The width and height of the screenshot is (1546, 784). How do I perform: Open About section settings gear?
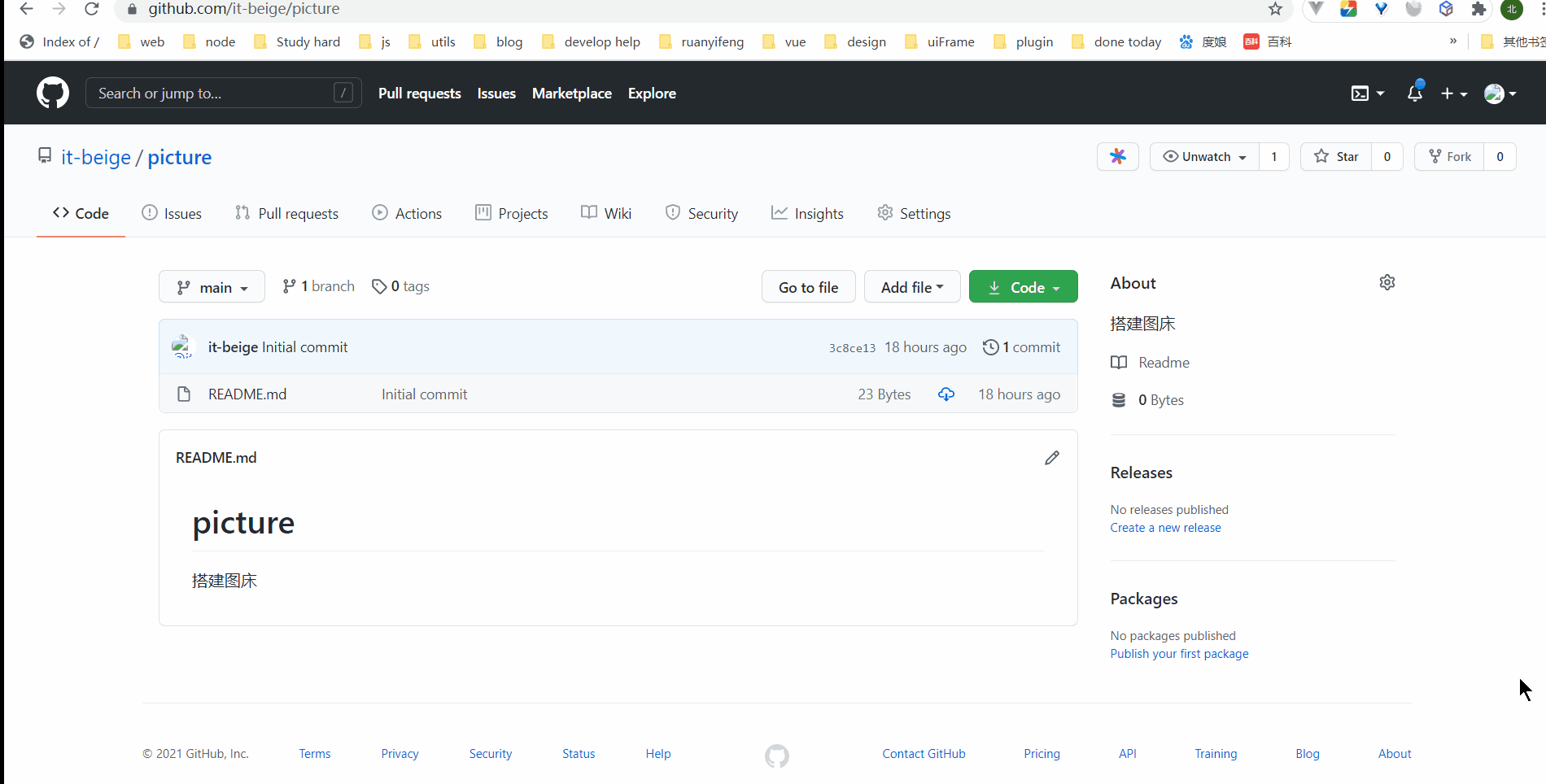point(1387,282)
